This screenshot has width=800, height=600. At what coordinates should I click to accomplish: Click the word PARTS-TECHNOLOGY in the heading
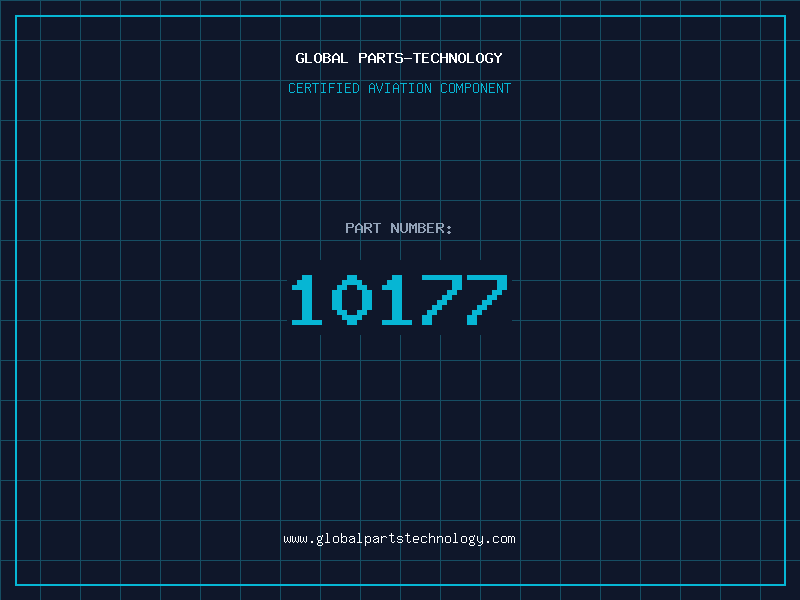(x=431, y=58)
